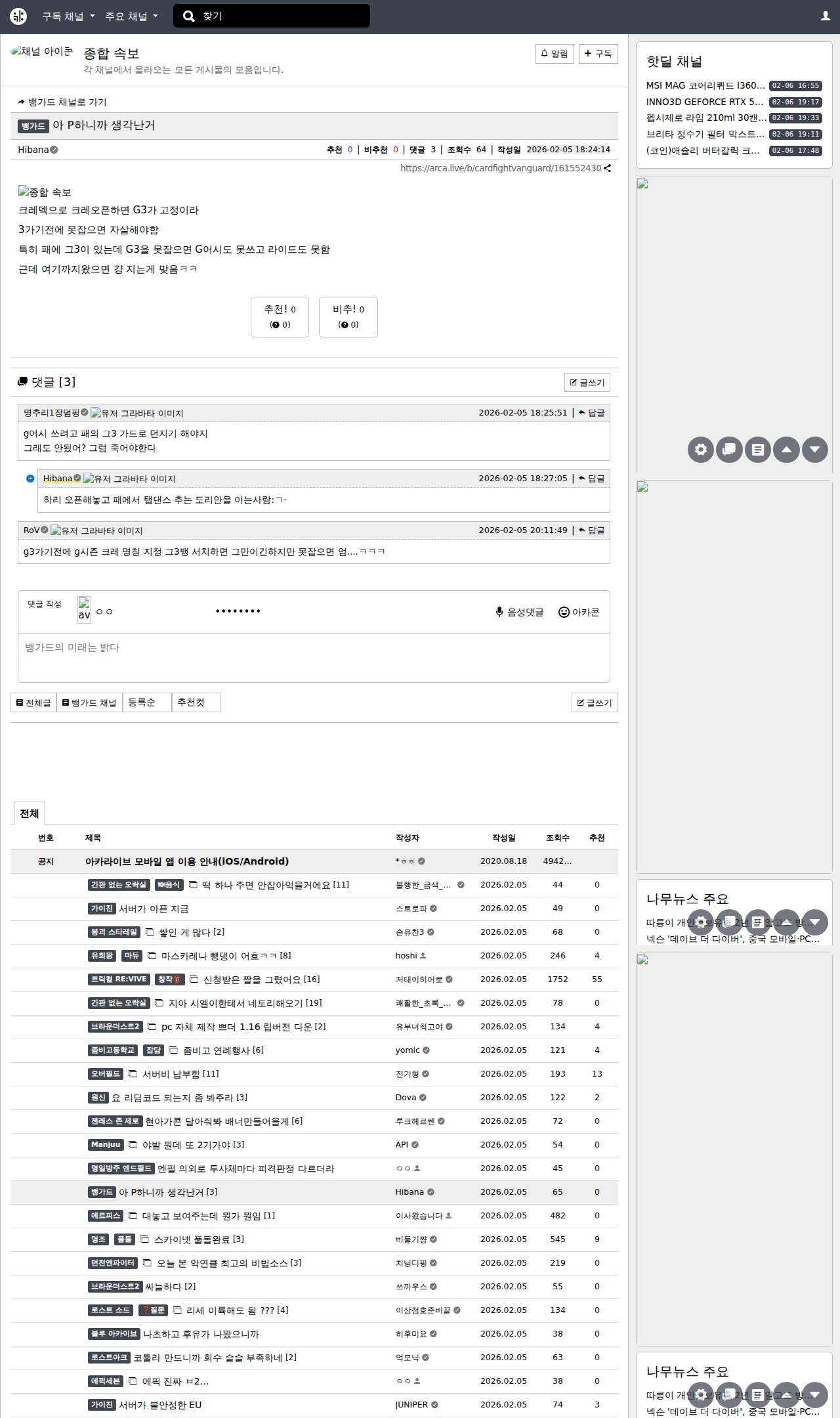The height and width of the screenshot is (1418, 840).
Task: Click the comment textarea '뱅가드의 미래는 밝다'
Action: coord(314,657)
